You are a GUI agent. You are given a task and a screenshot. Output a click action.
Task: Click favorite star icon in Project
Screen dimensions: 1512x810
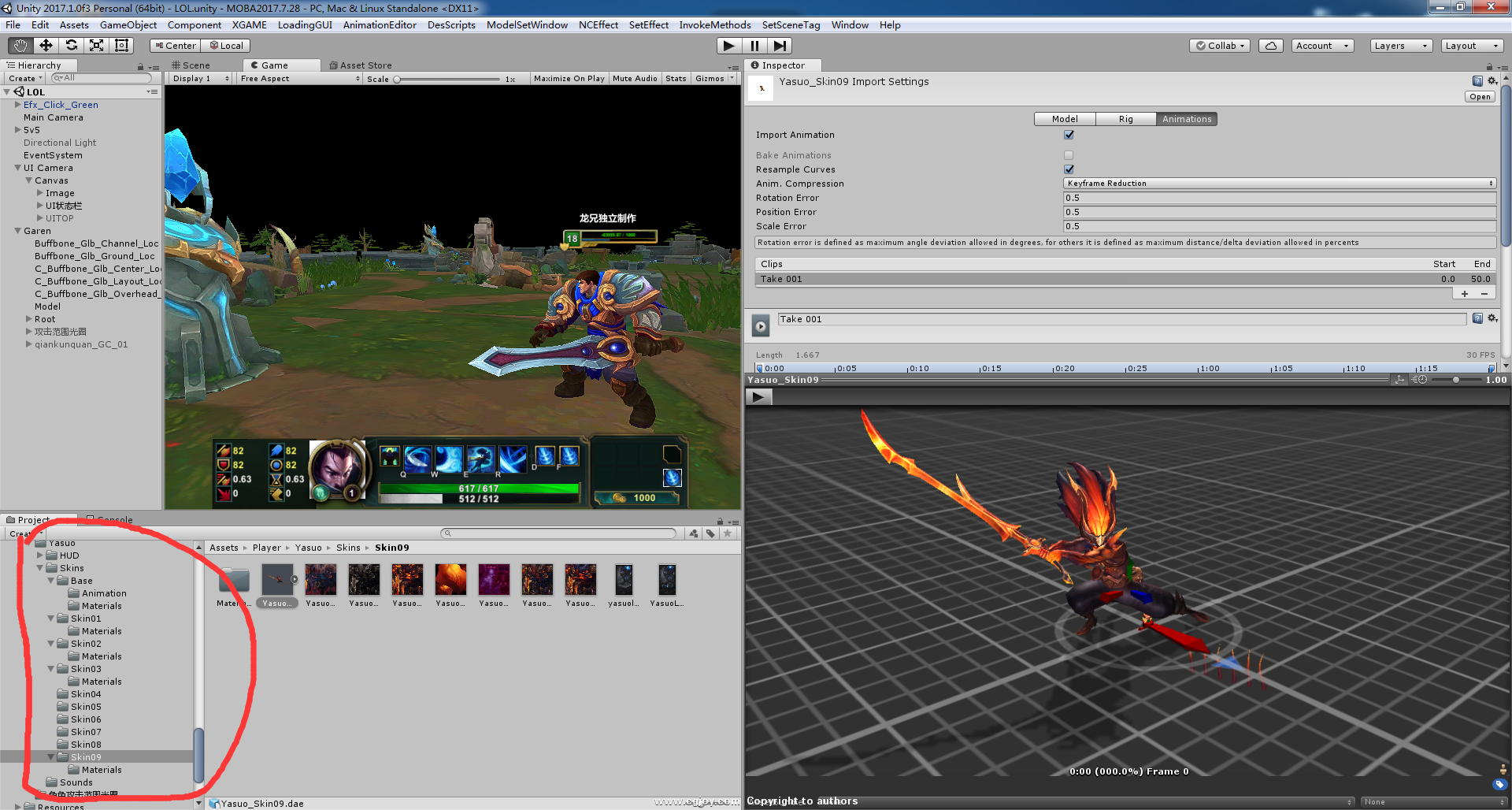[728, 533]
